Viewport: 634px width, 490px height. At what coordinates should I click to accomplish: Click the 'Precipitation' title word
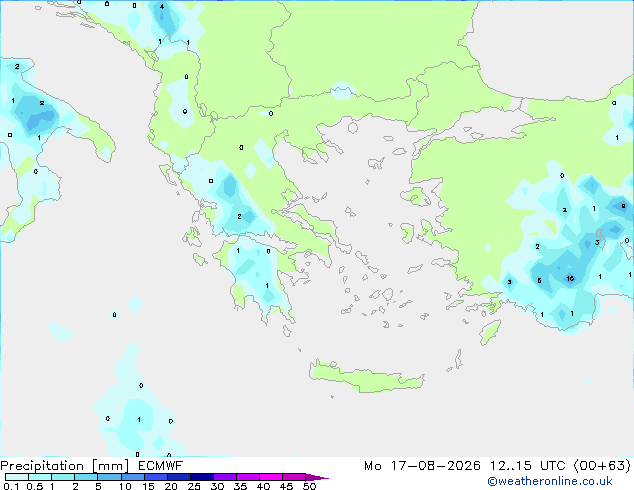tap(42, 466)
